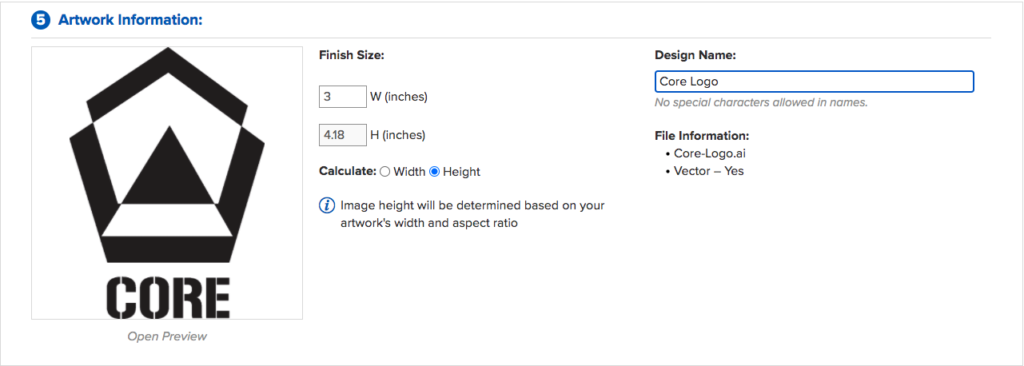Click the CORE logo artwork thumbnail
Viewport: 1024px width, 366px height.
pyautogui.click(x=167, y=183)
